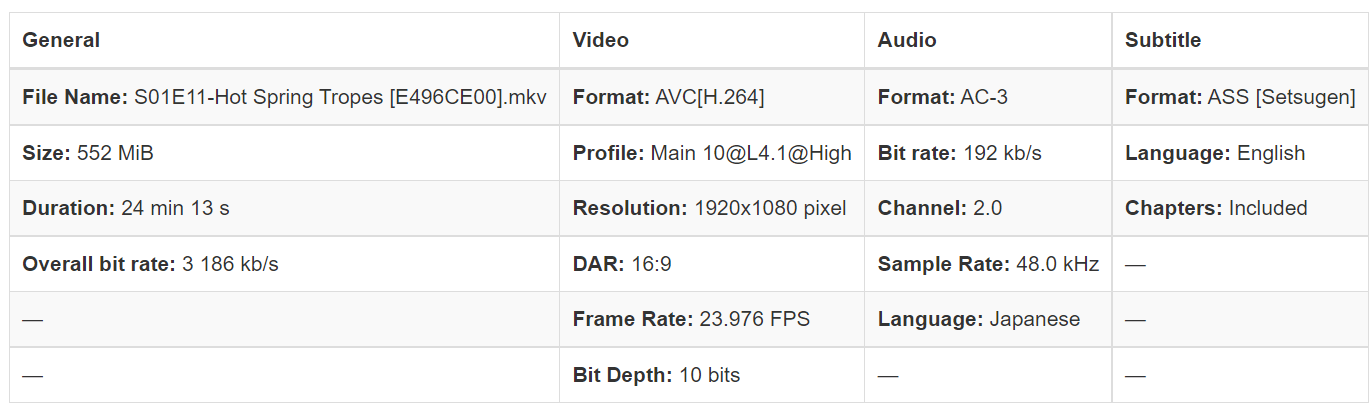Image resolution: width=1372 pixels, height=408 pixels.
Task: Click the Bit Depth 10 bits cell
Action: [x=656, y=376]
